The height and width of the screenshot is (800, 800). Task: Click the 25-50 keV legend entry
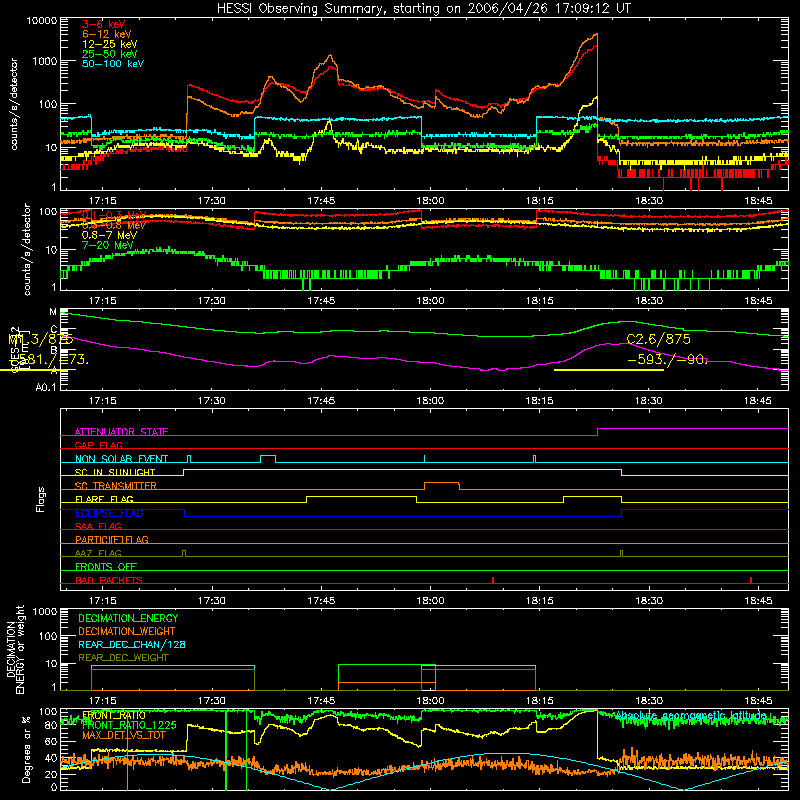pyautogui.click(x=110, y=54)
